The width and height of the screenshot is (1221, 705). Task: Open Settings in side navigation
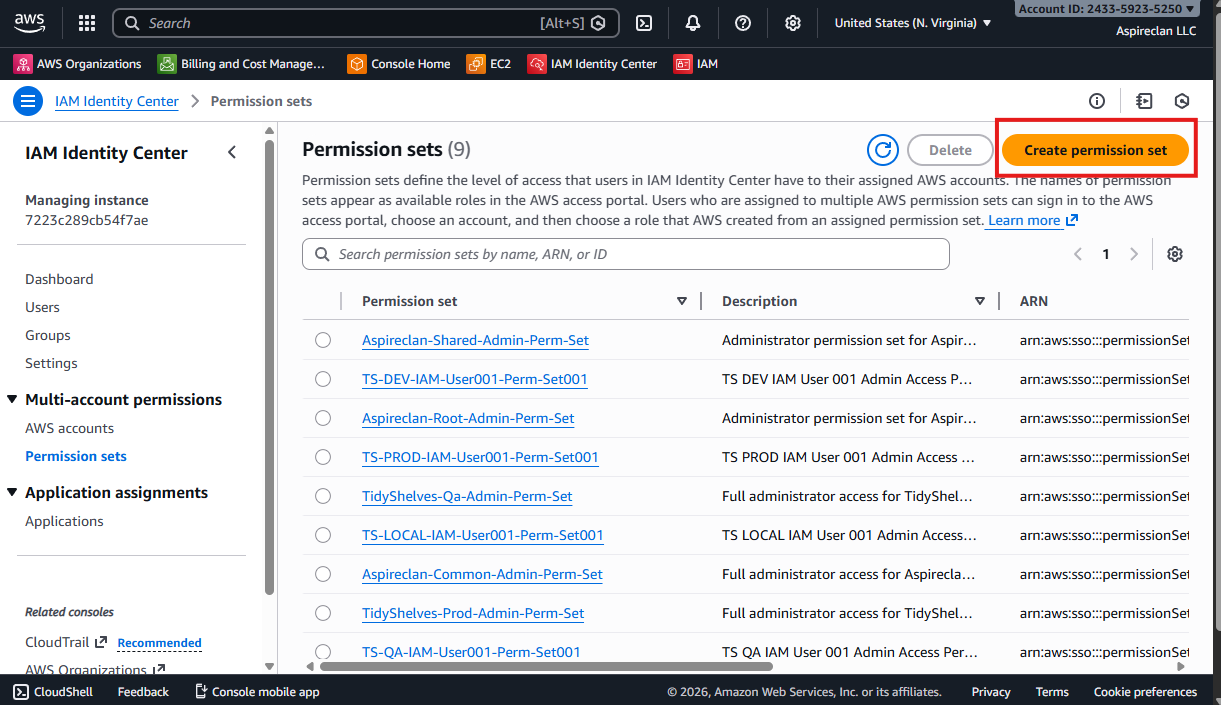pos(51,363)
